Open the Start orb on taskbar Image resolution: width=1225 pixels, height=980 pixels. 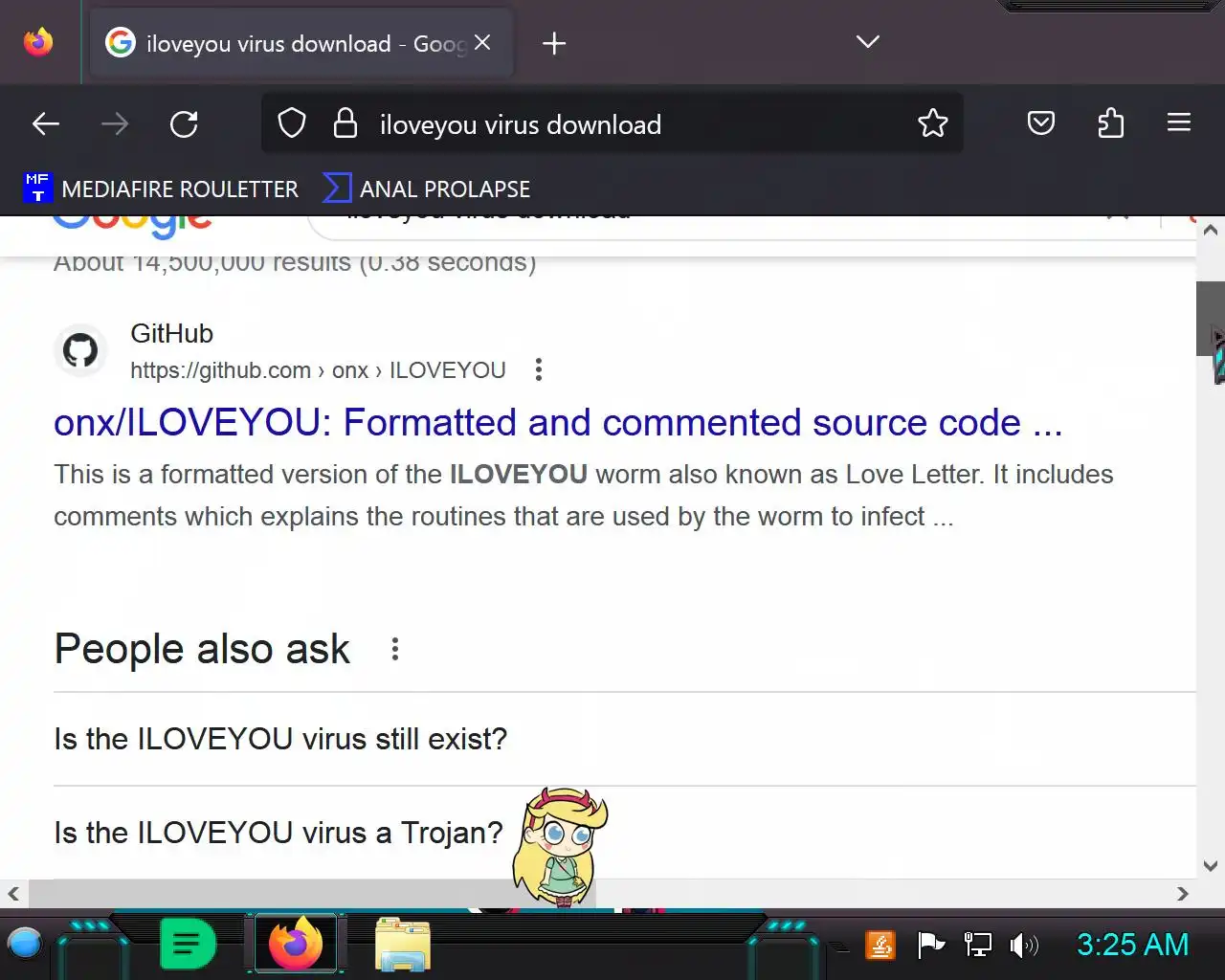tap(25, 944)
